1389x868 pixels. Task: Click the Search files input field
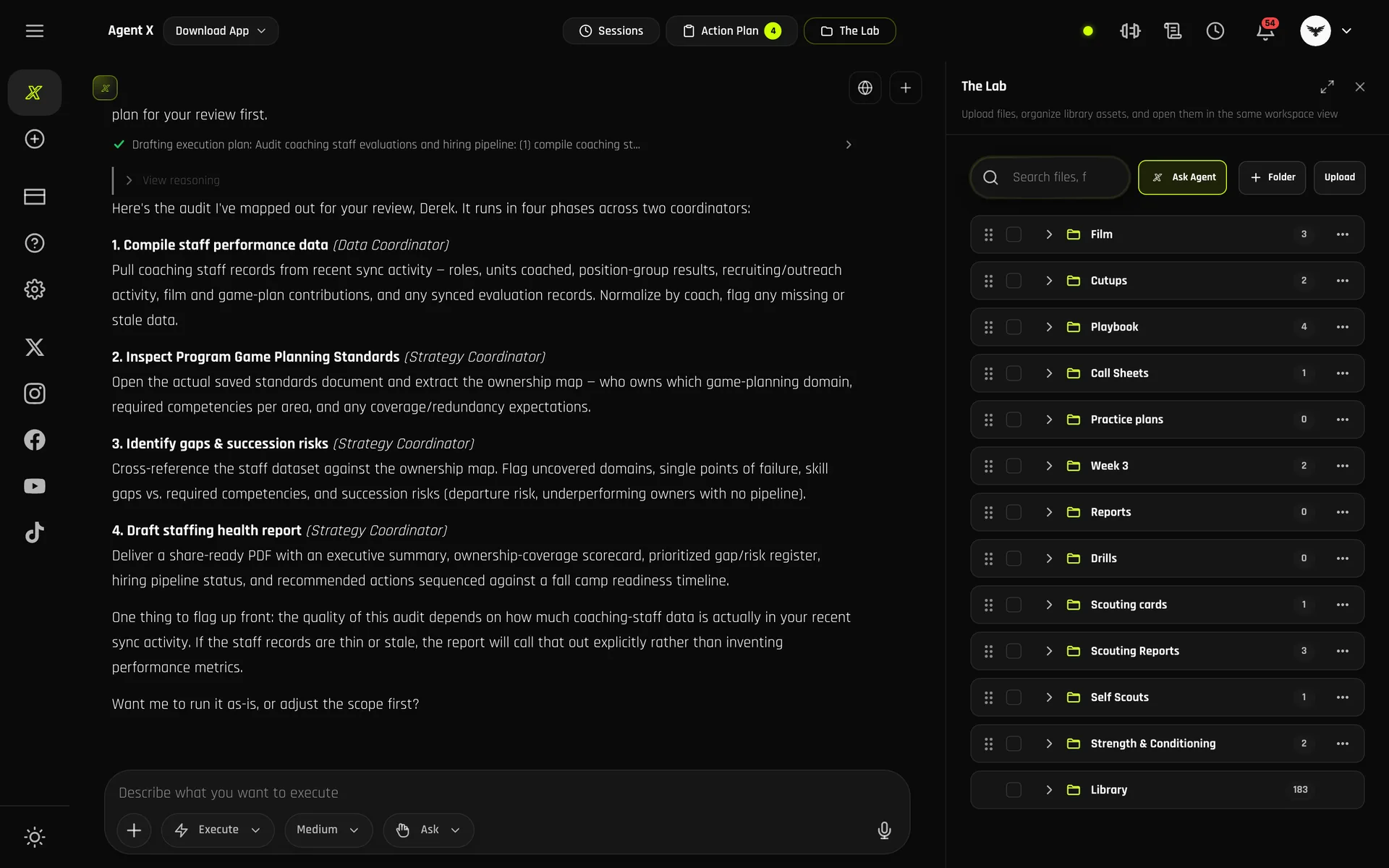coord(1050,177)
